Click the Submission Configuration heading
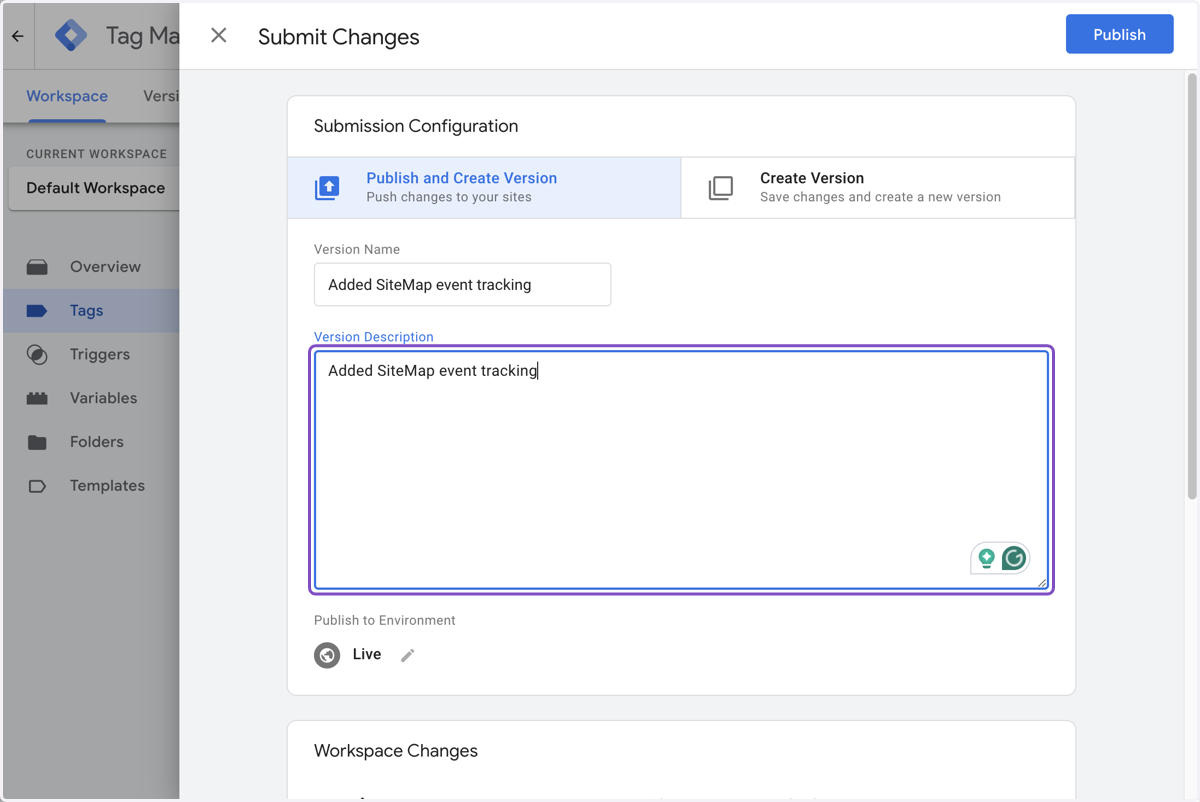Viewport: 1200px width, 802px height. [x=416, y=126]
